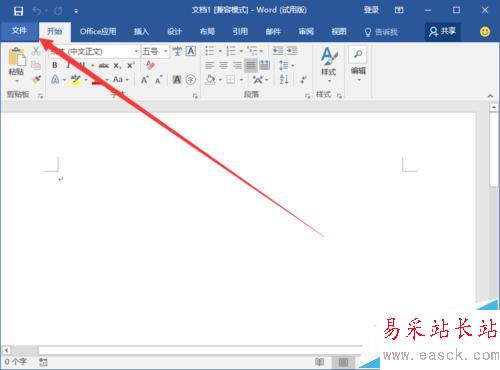This screenshot has height=370, width=500.
Task: Center the paragraph text
Action: [223, 65]
